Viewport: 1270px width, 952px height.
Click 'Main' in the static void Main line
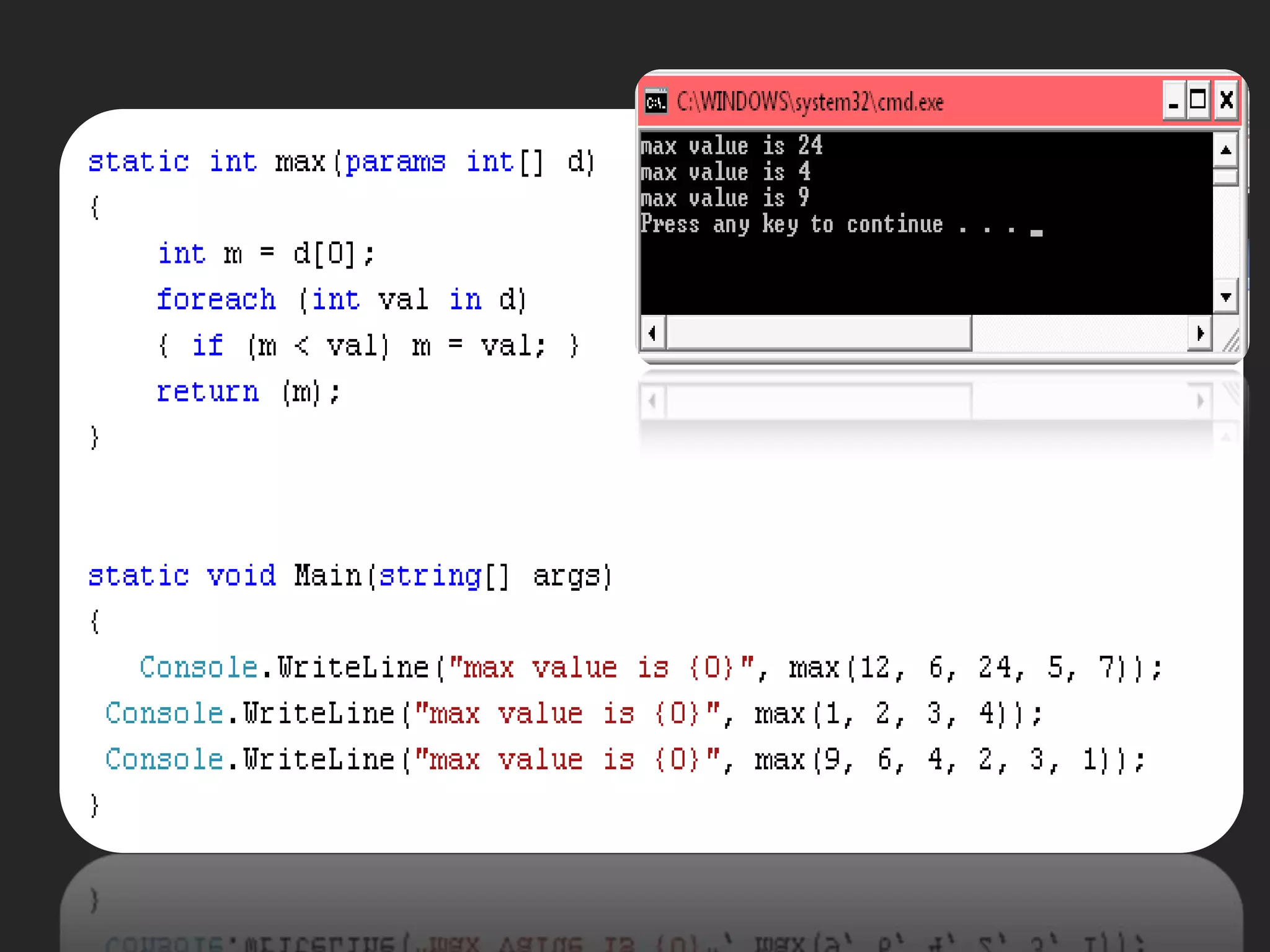coord(327,576)
